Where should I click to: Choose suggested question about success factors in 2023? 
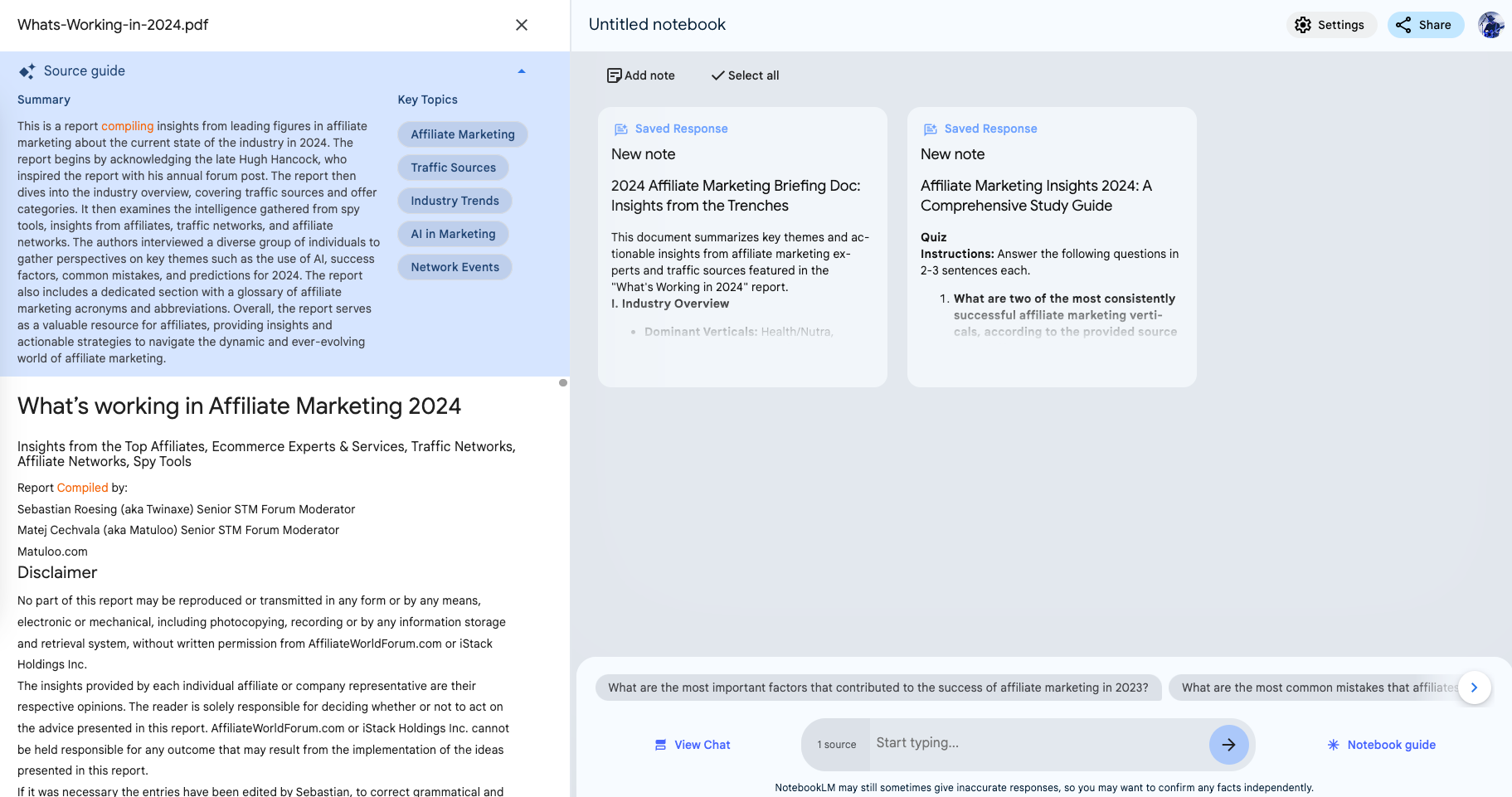(878, 688)
